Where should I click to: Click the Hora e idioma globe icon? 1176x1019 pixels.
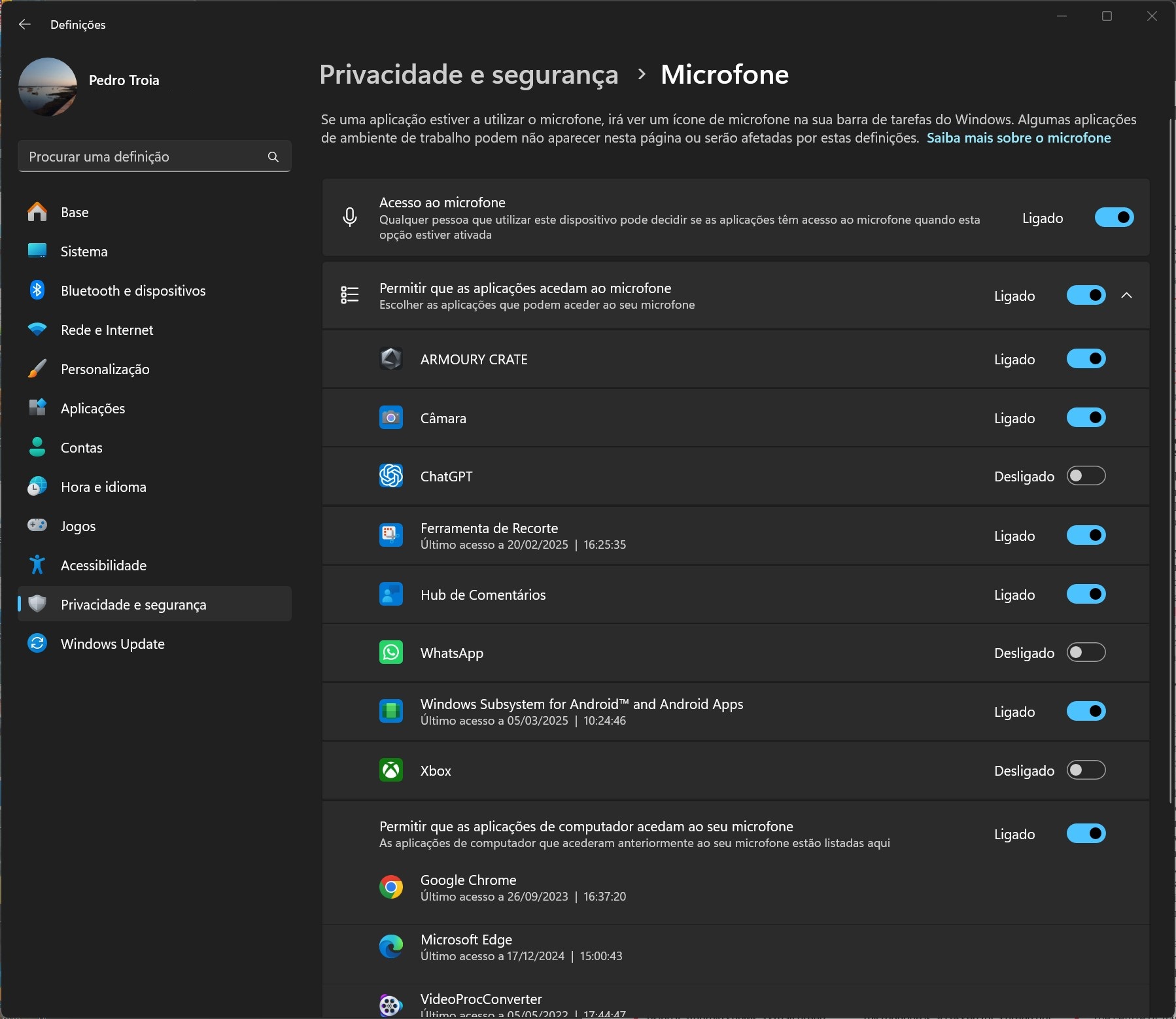(x=37, y=487)
